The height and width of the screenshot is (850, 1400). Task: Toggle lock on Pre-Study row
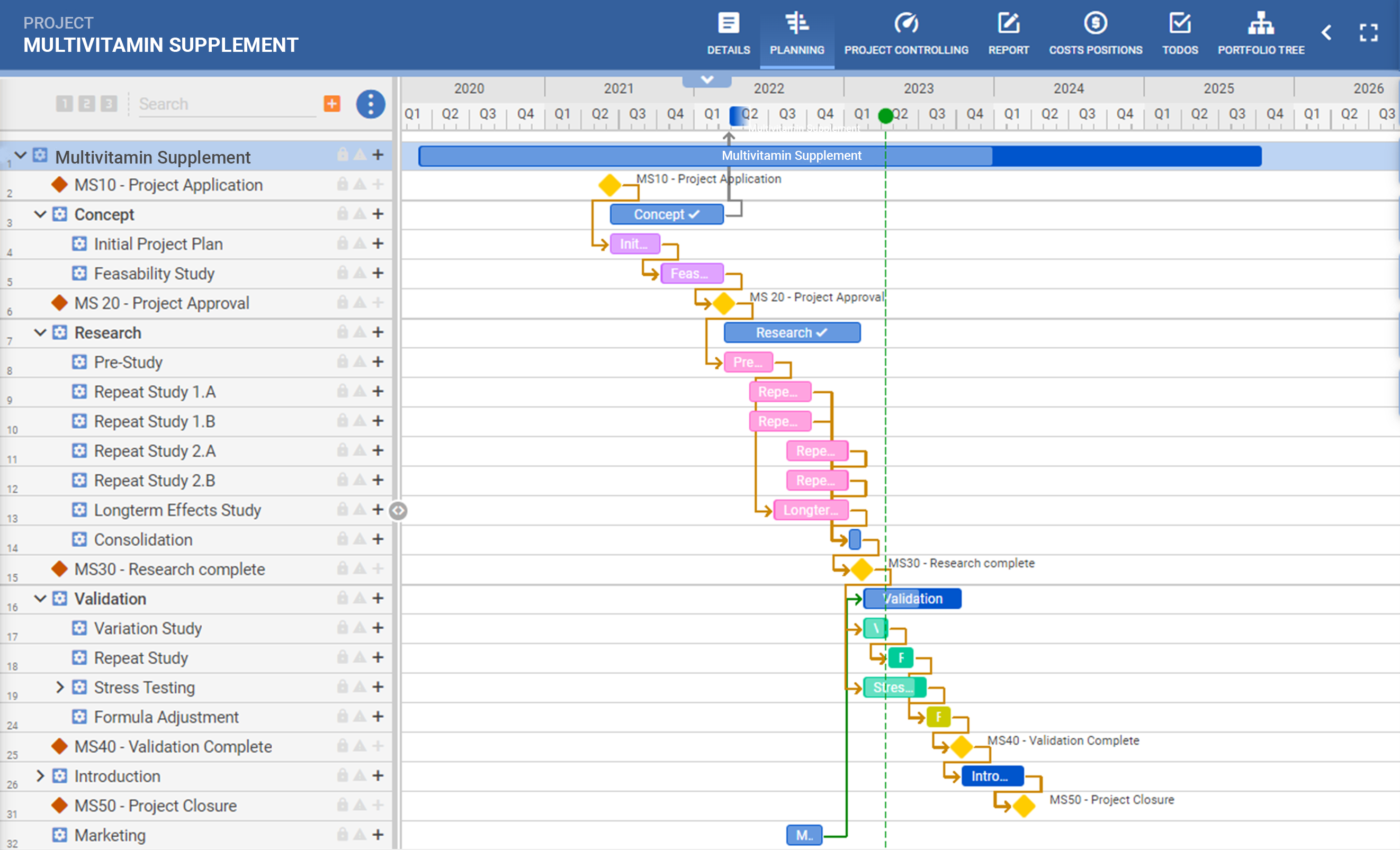(x=343, y=361)
